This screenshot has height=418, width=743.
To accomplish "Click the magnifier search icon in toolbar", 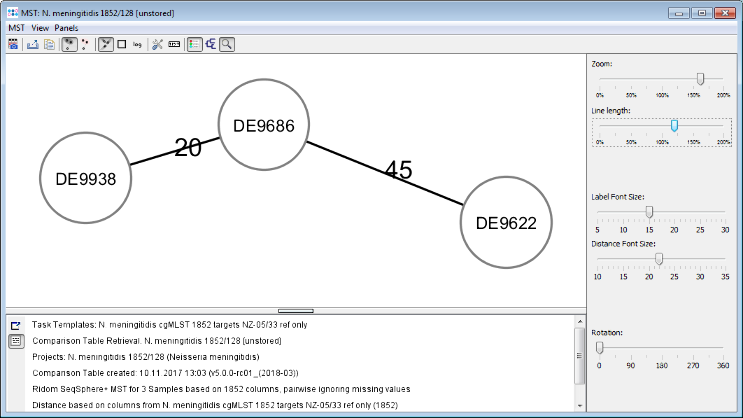I will pyautogui.click(x=227, y=44).
